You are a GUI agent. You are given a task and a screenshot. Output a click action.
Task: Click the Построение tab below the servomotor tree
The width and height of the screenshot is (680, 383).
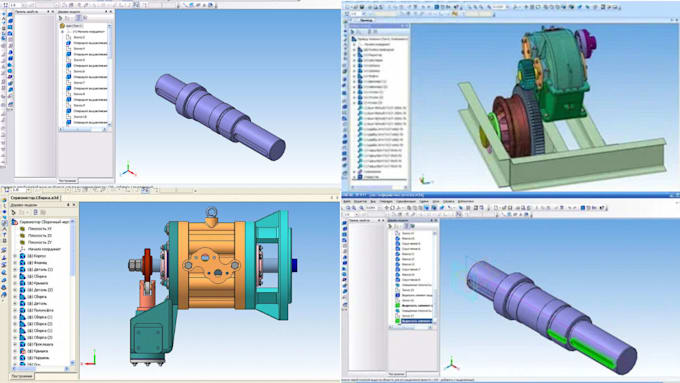click(x=22, y=376)
